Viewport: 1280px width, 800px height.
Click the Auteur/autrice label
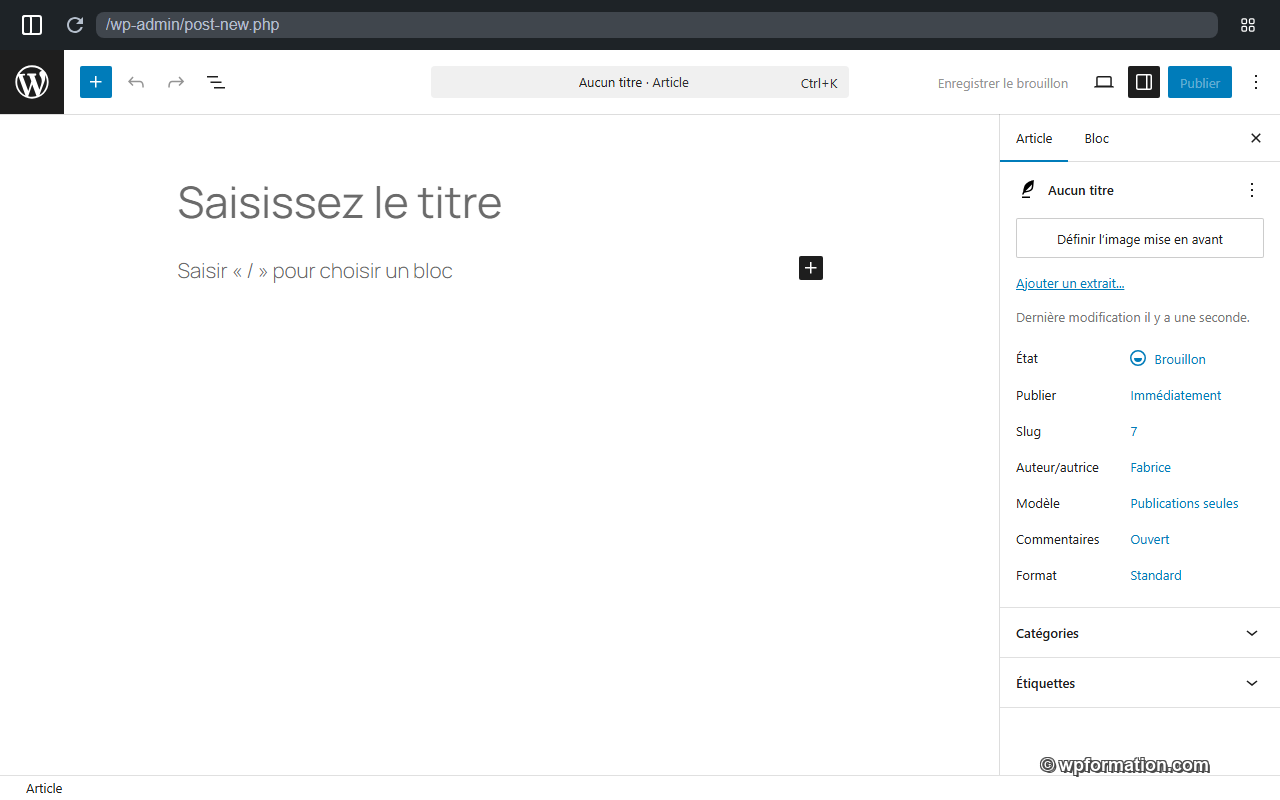tap(1057, 467)
